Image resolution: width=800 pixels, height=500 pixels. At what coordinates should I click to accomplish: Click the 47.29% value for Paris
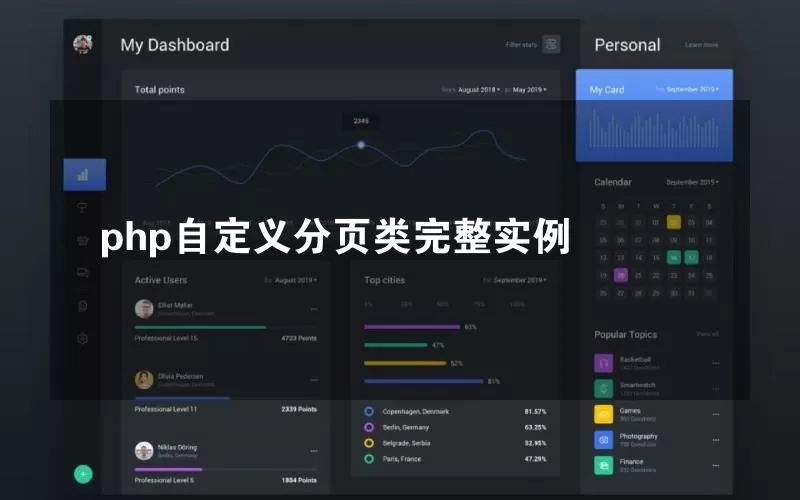535,459
